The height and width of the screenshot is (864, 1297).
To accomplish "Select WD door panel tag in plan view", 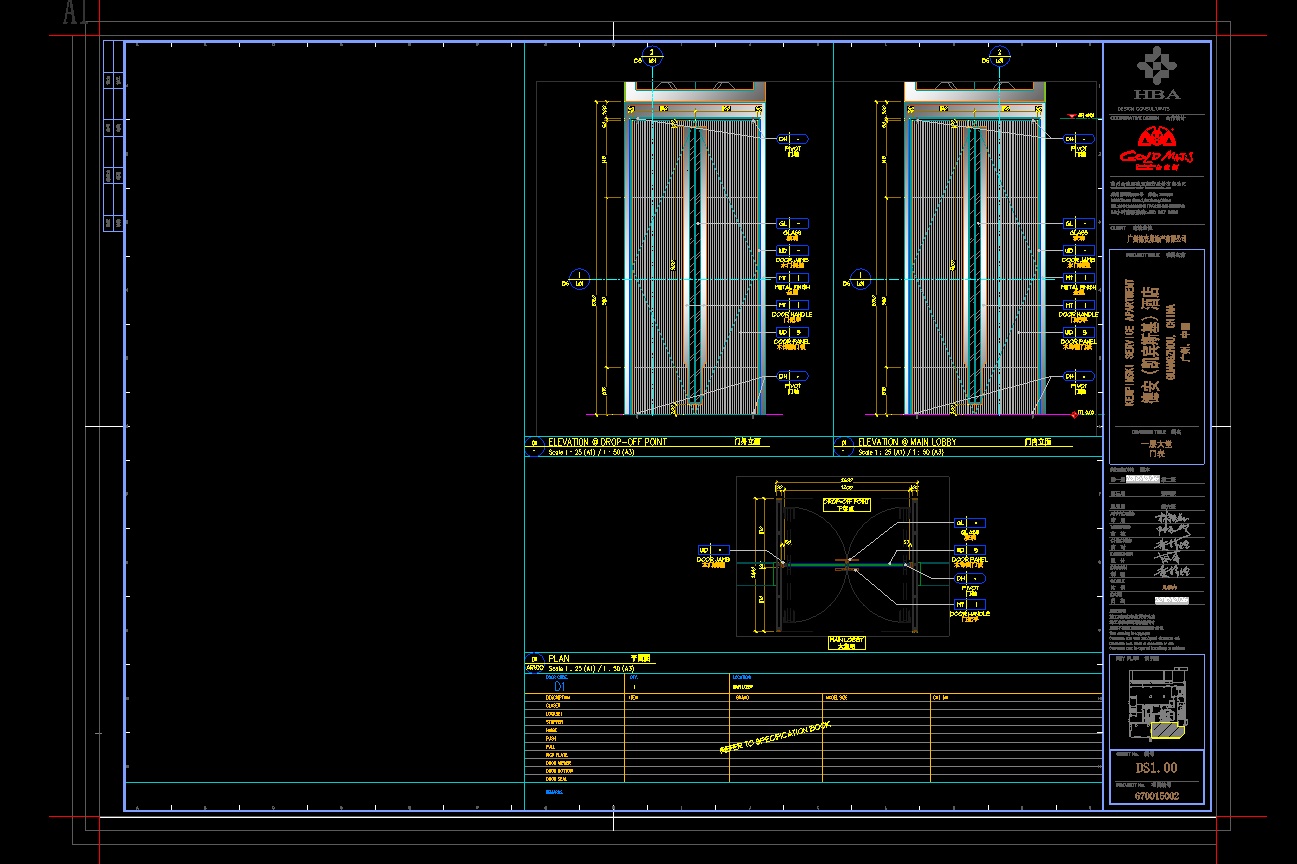I will [x=970, y=550].
